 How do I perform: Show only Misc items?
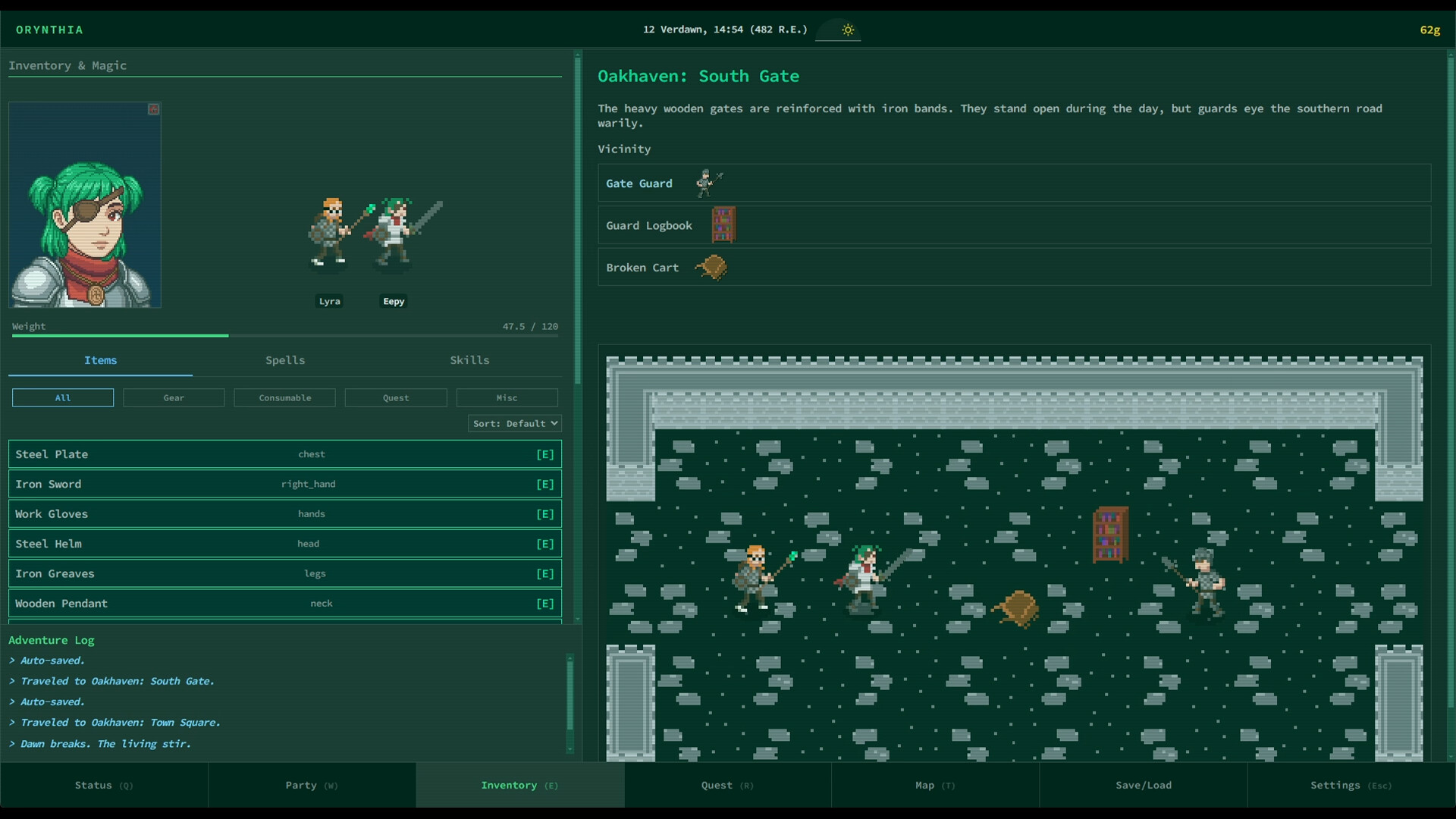click(x=507, y=397)
